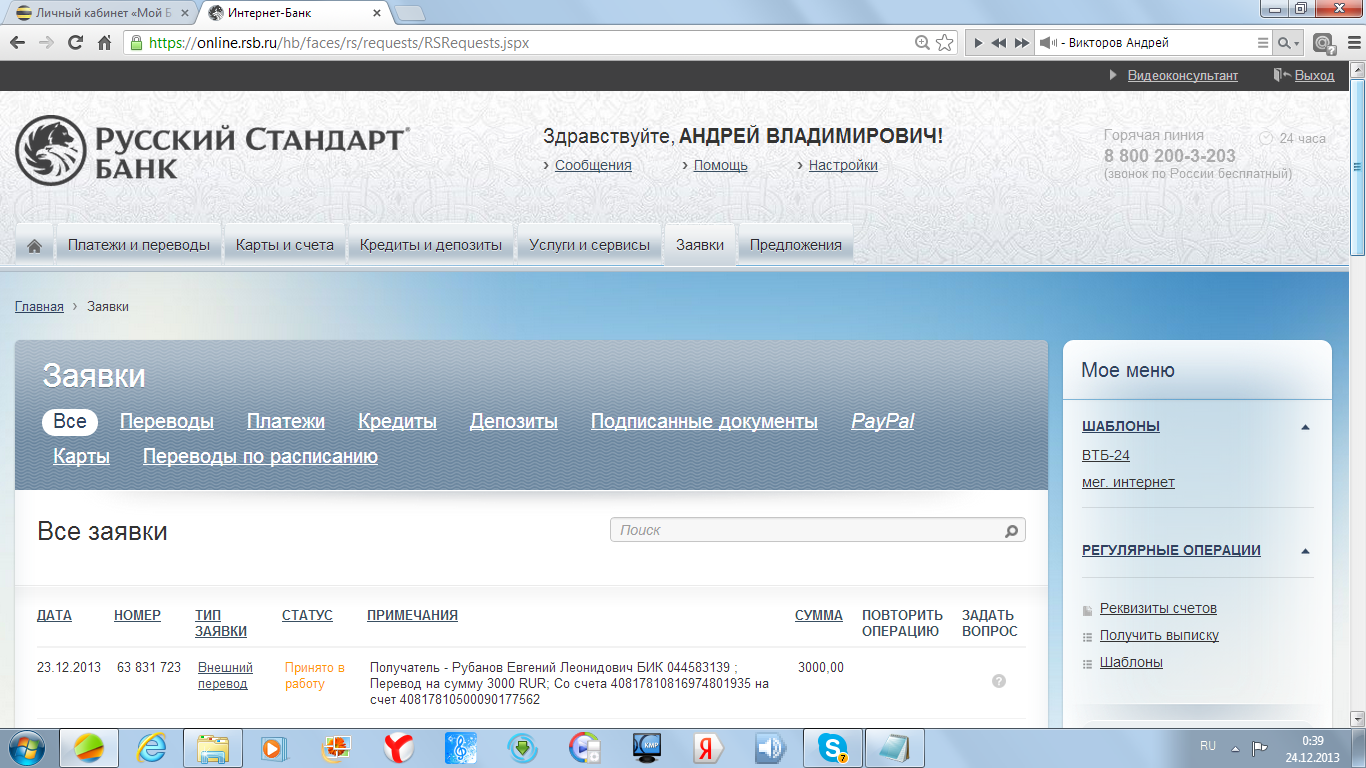The width and height of the screenshot is (1366, 768).
Task: Click the browser forward arrow
Action: point(45,43)
